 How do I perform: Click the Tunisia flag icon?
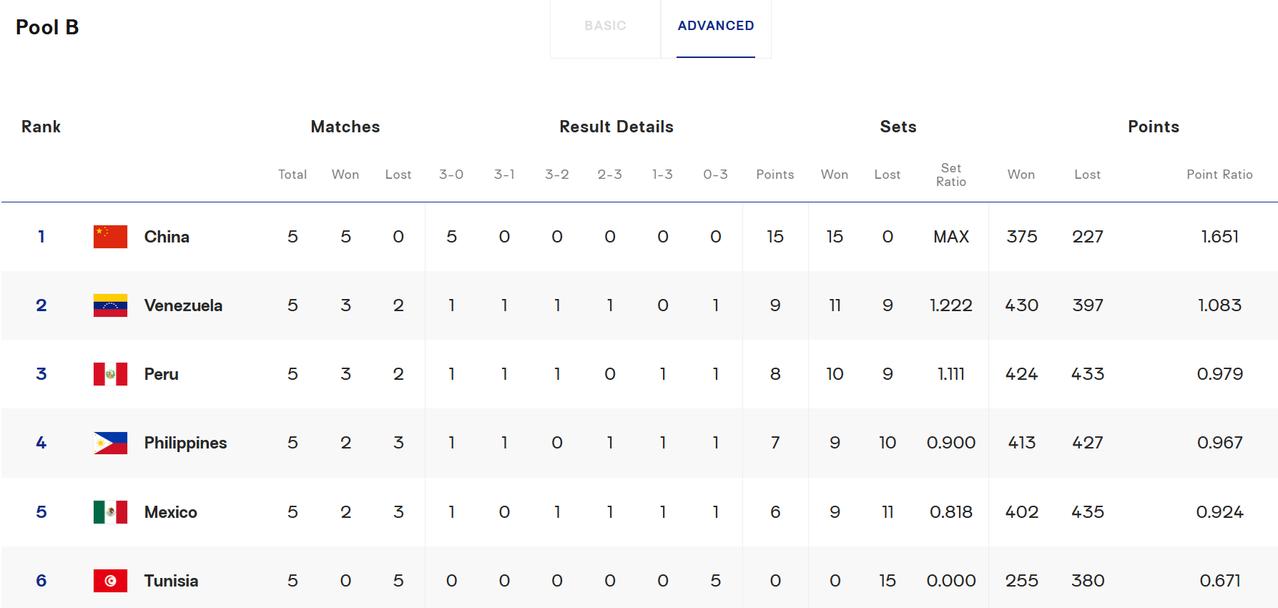pyautogui.click(x=110, y=581)
